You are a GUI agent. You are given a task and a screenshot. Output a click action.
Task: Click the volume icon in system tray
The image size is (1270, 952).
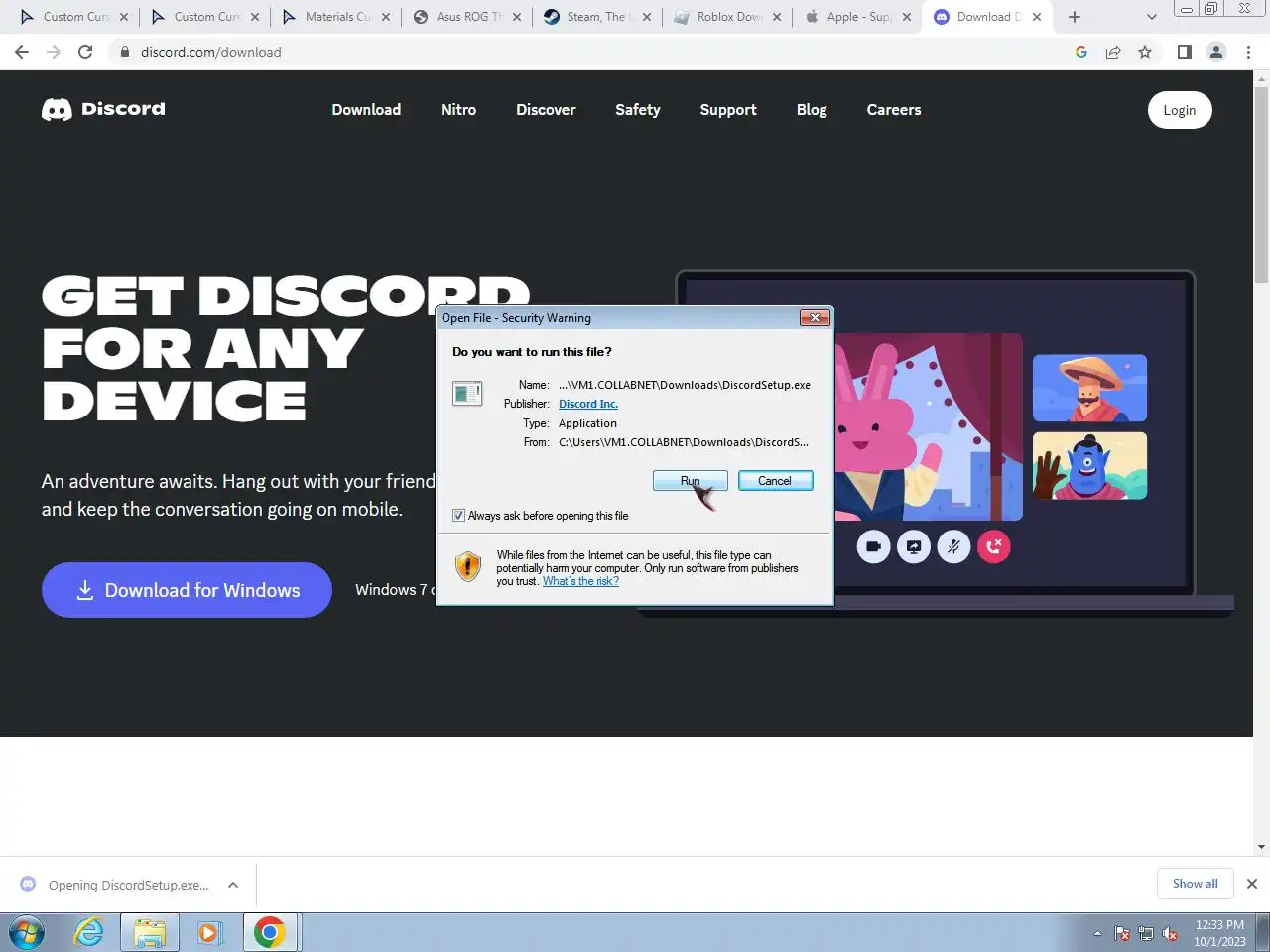click(1170, 933)
